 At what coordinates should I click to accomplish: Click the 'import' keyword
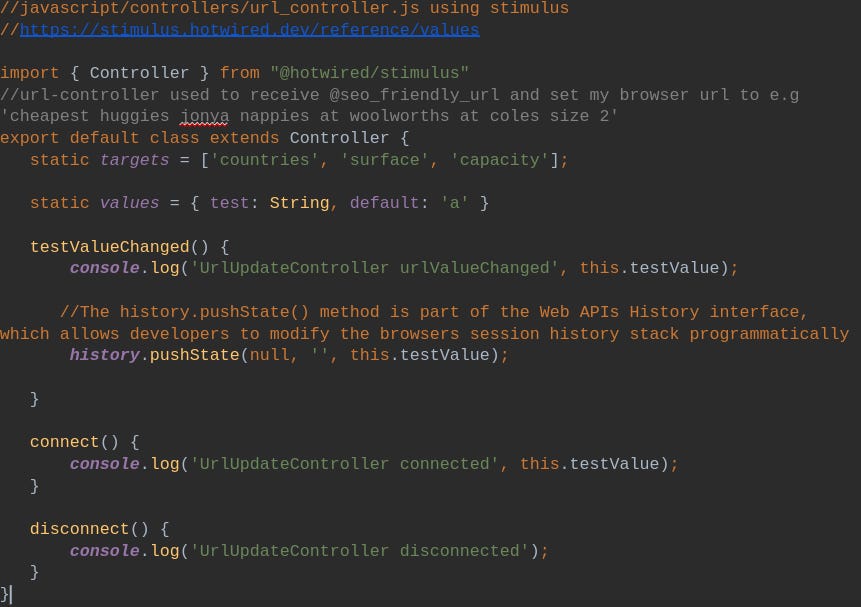point(30,73)
